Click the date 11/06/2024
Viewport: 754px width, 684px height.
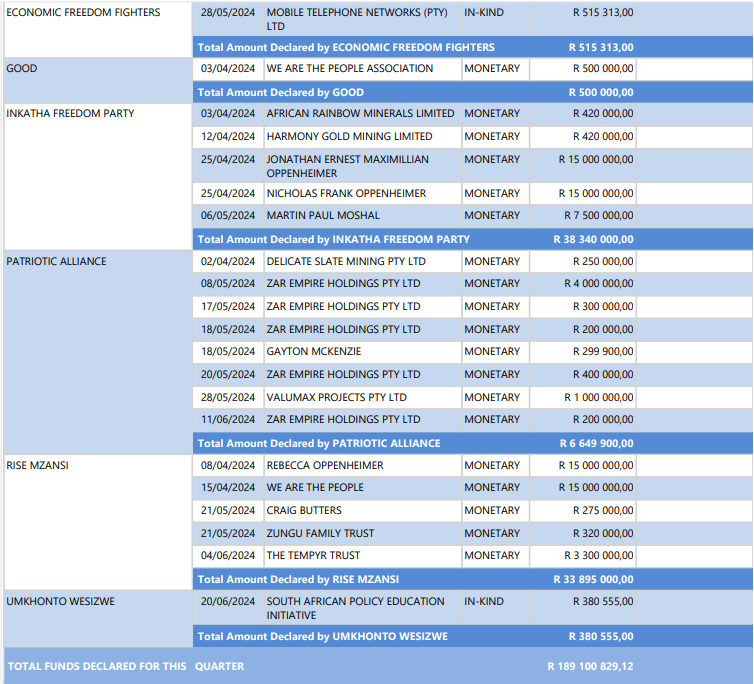[227, 419]
